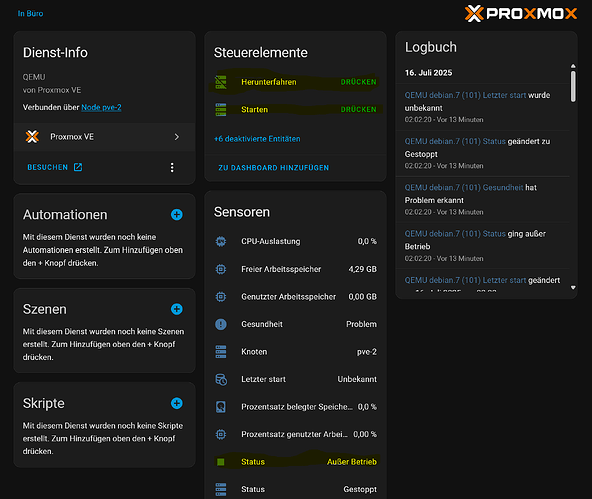Click the Knoten value pve-2
This screenshot has height=499, width=592.
pyautogui.click(x=367, y=352)
